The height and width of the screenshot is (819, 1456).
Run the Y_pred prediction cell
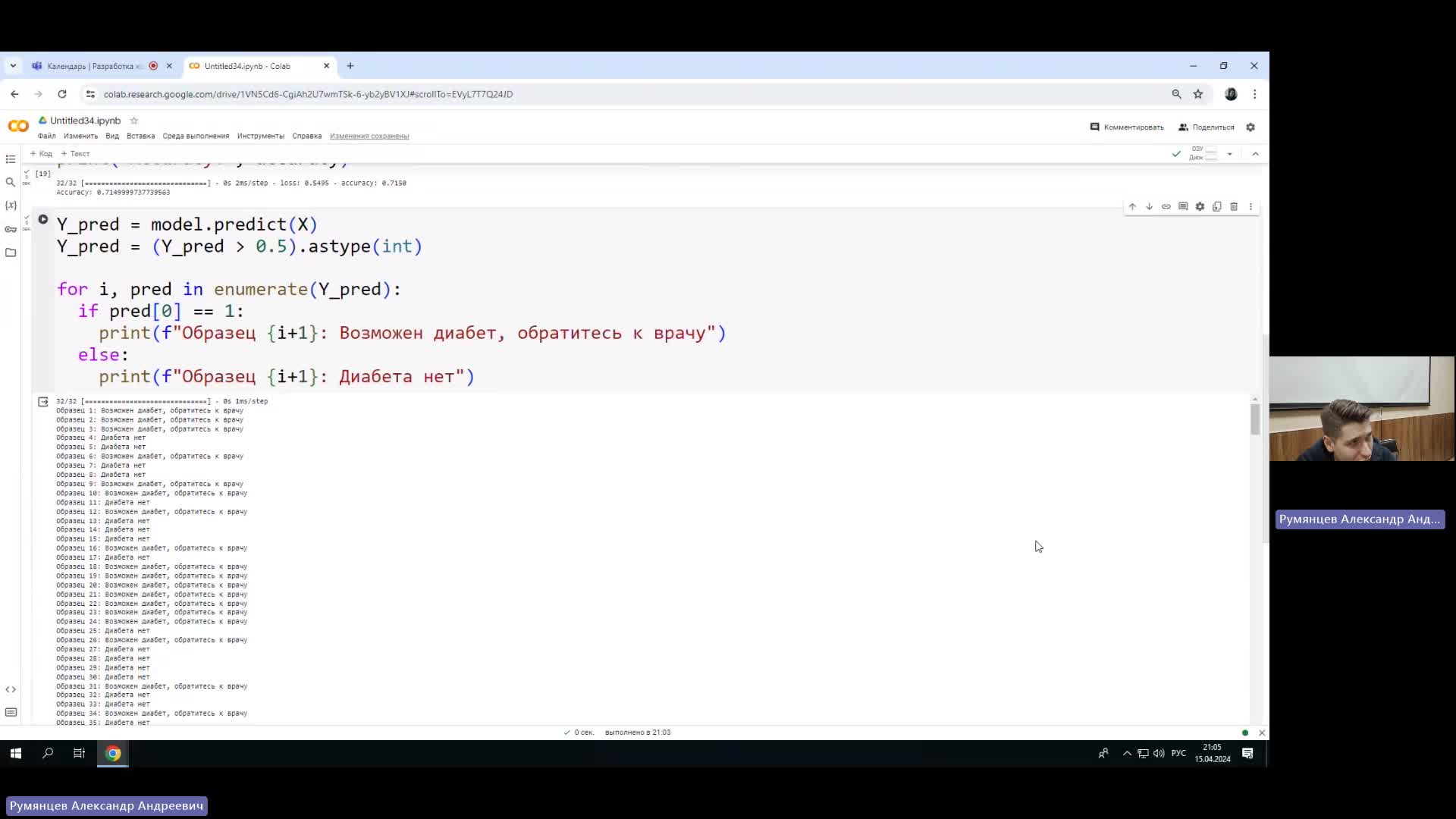43,220
